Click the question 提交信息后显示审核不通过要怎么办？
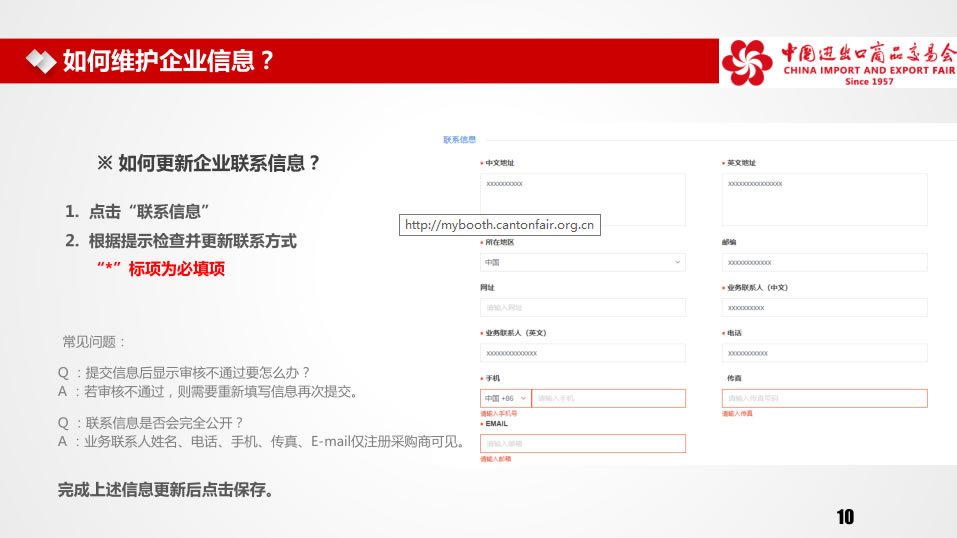Image resolution: width=957 pixels, height=538 pixels. (x=198, y=373)
